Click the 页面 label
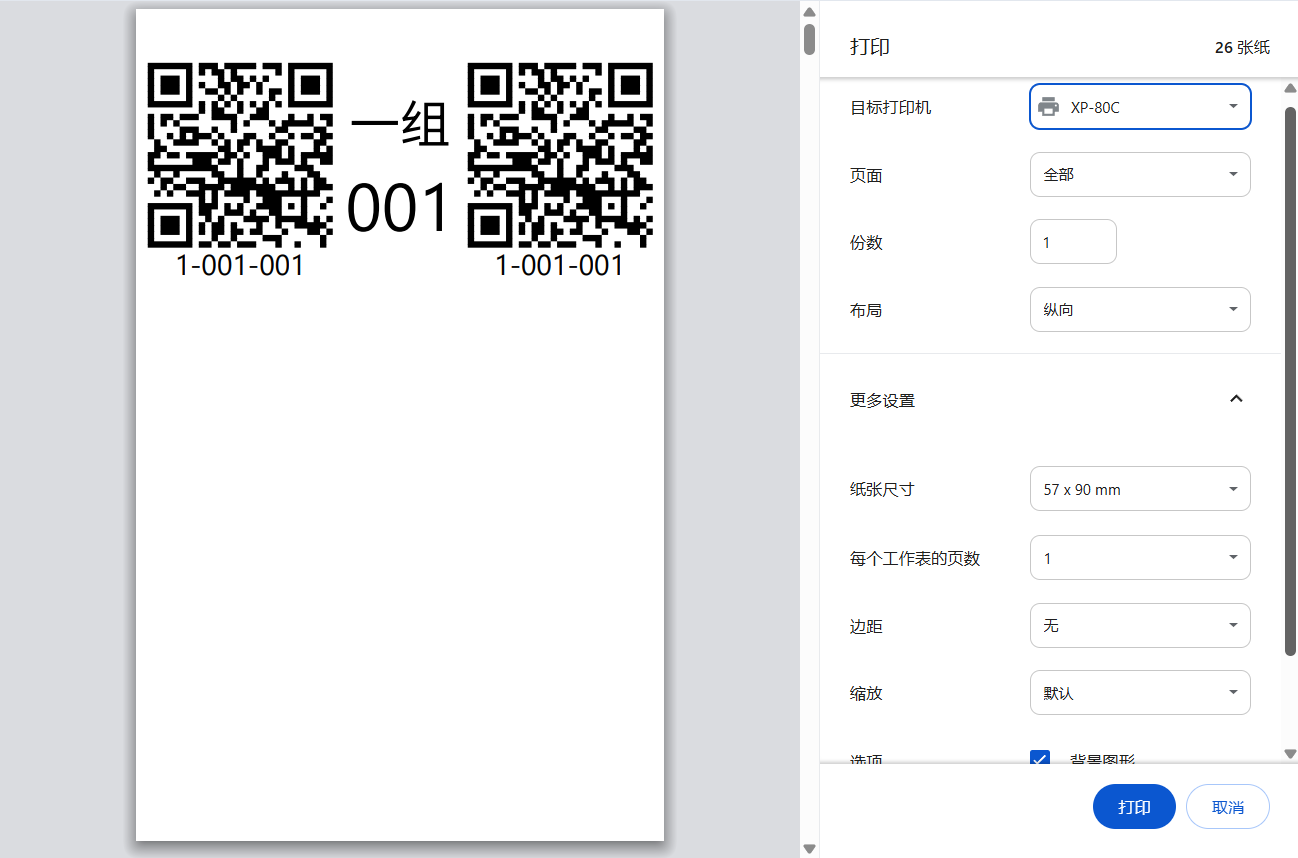Screen dimensions: 1298x858 coord(866,175)
